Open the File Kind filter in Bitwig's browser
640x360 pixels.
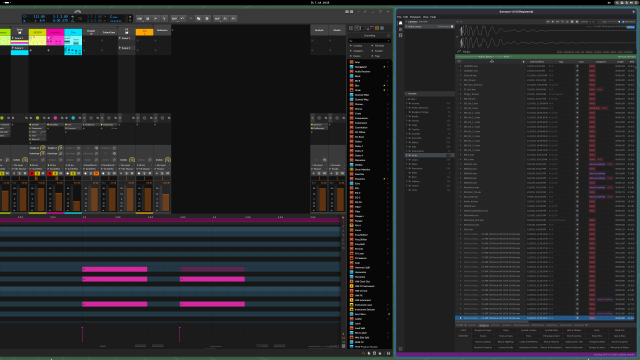(379, 46)
